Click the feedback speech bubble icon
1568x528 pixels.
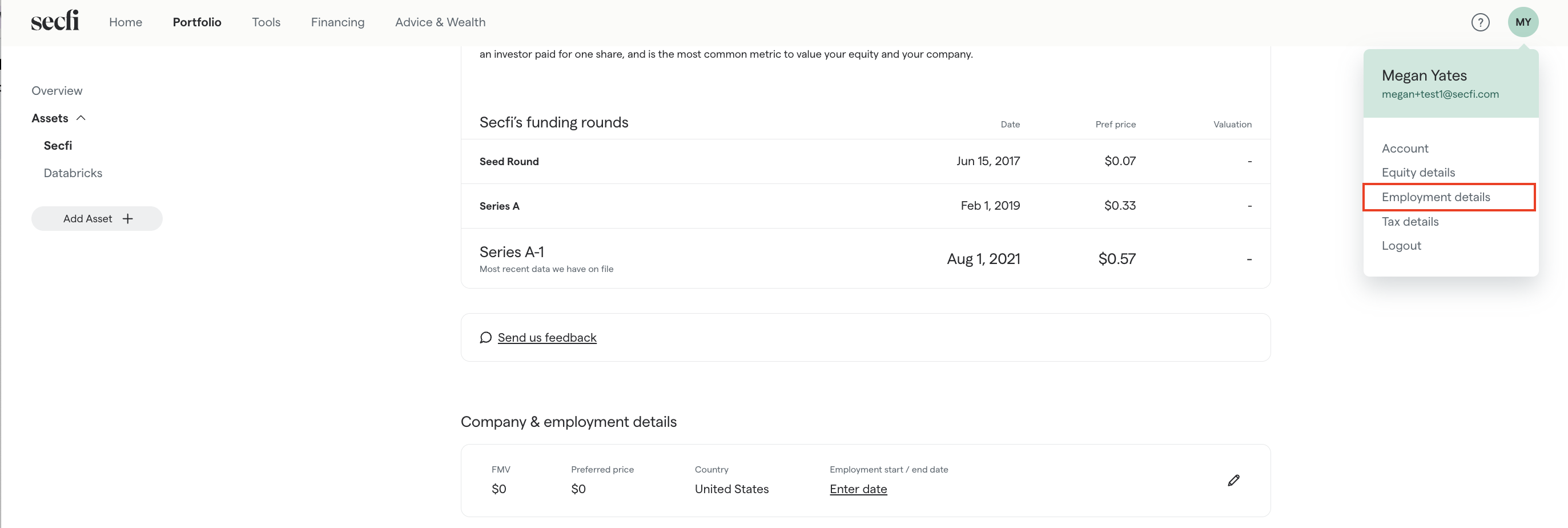click(x=485, y=337)
